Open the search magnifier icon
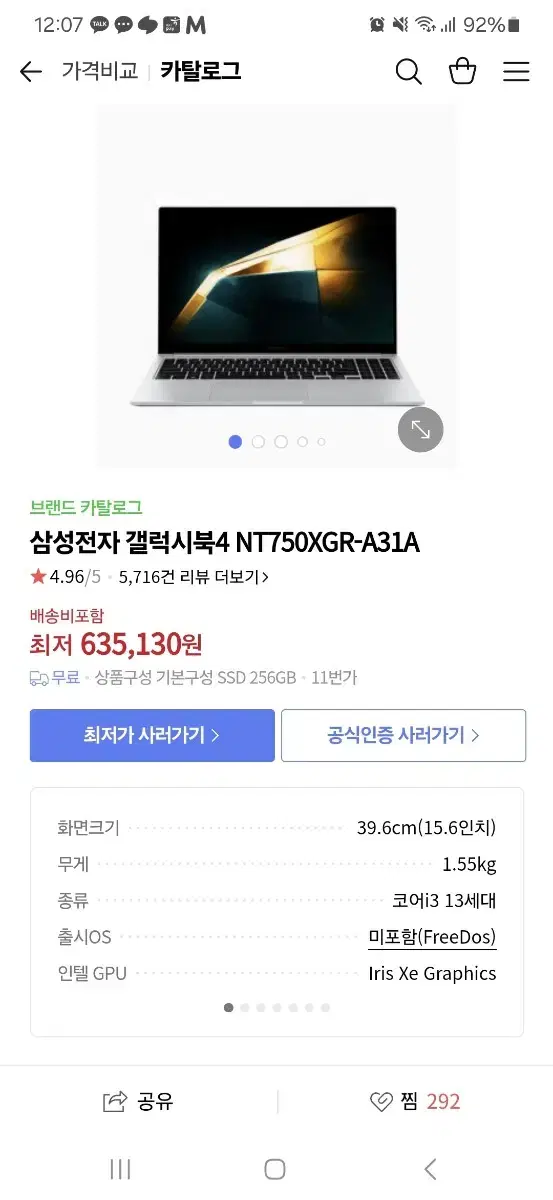This screenshot has width=553, height=1200. [x=408, y=72]
